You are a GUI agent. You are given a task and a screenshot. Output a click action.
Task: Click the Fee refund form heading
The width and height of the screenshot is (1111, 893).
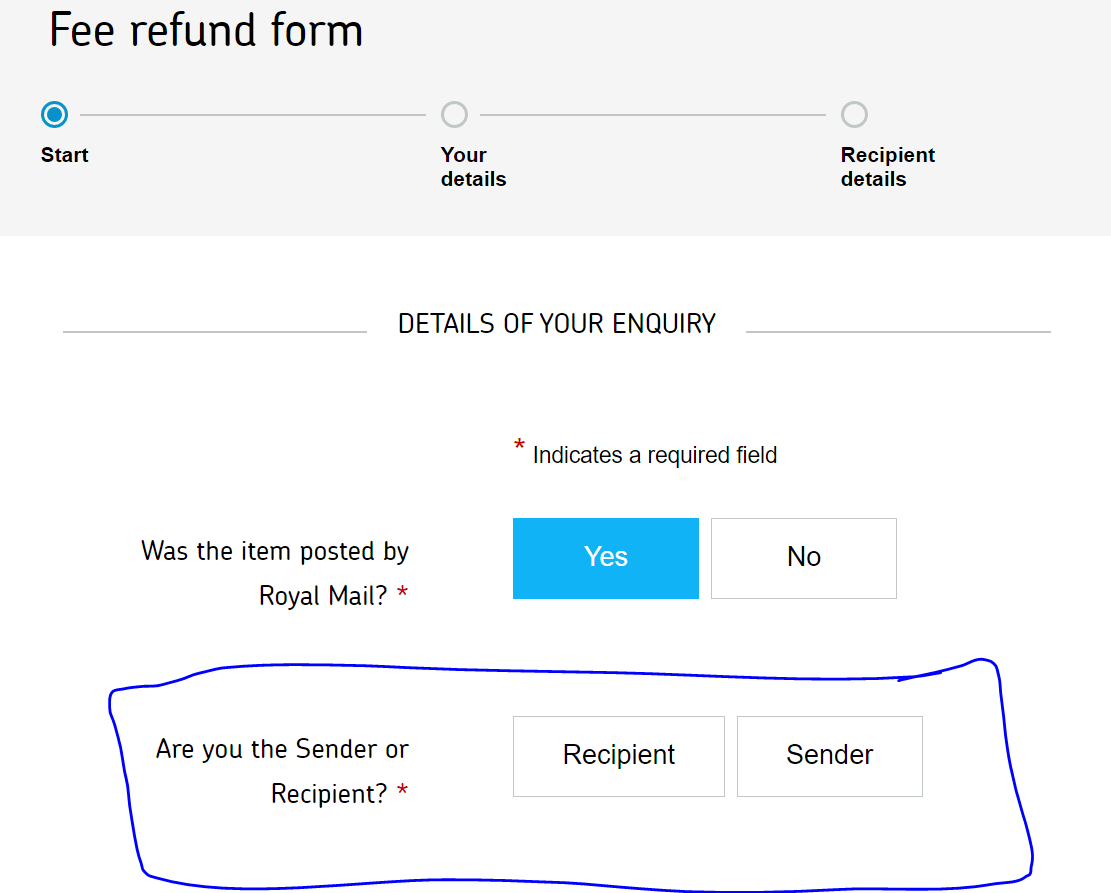(206, 31)
